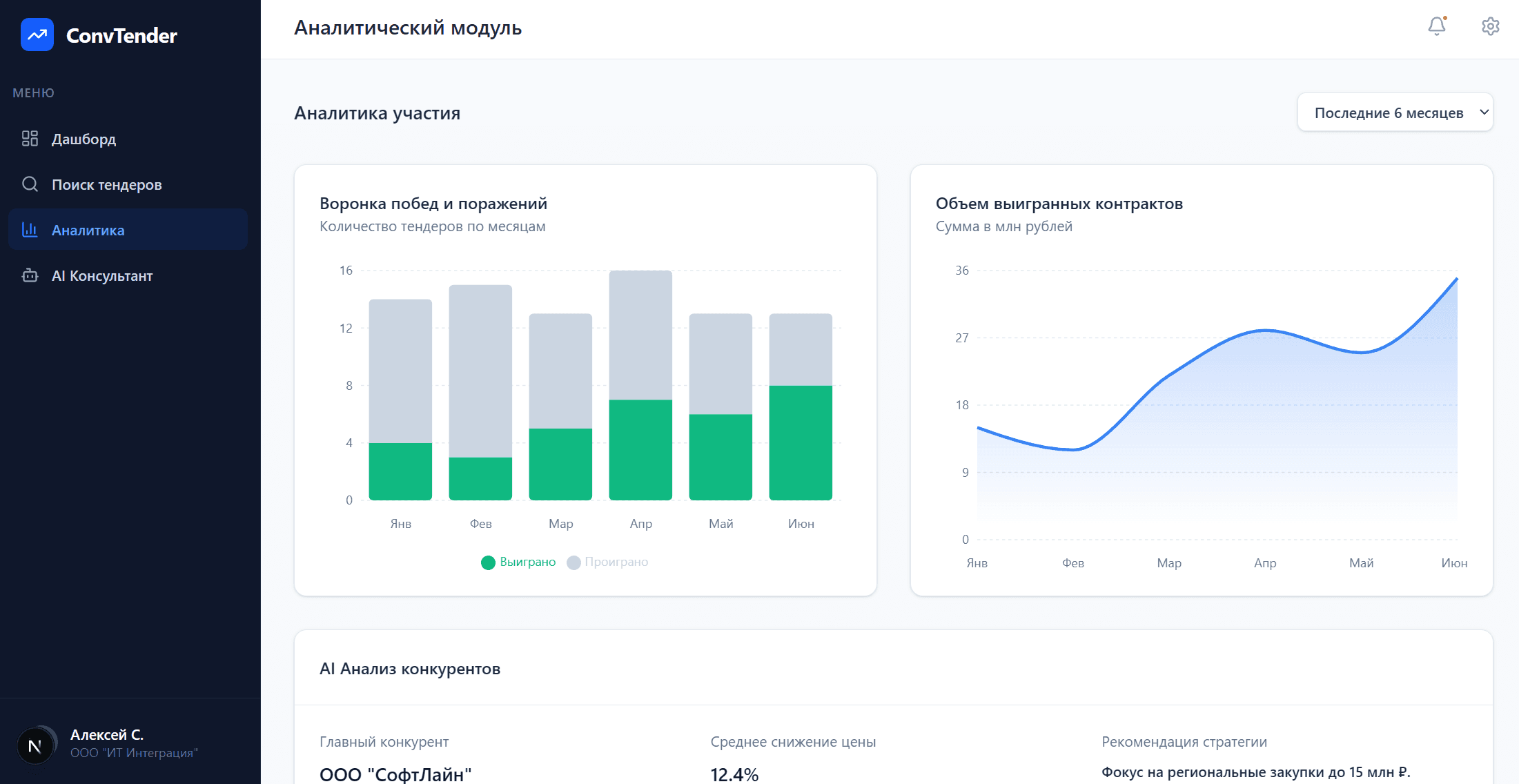
Task: Click the ConvTender logo icon
Action: pyautogui.click(x=37, y=35)
